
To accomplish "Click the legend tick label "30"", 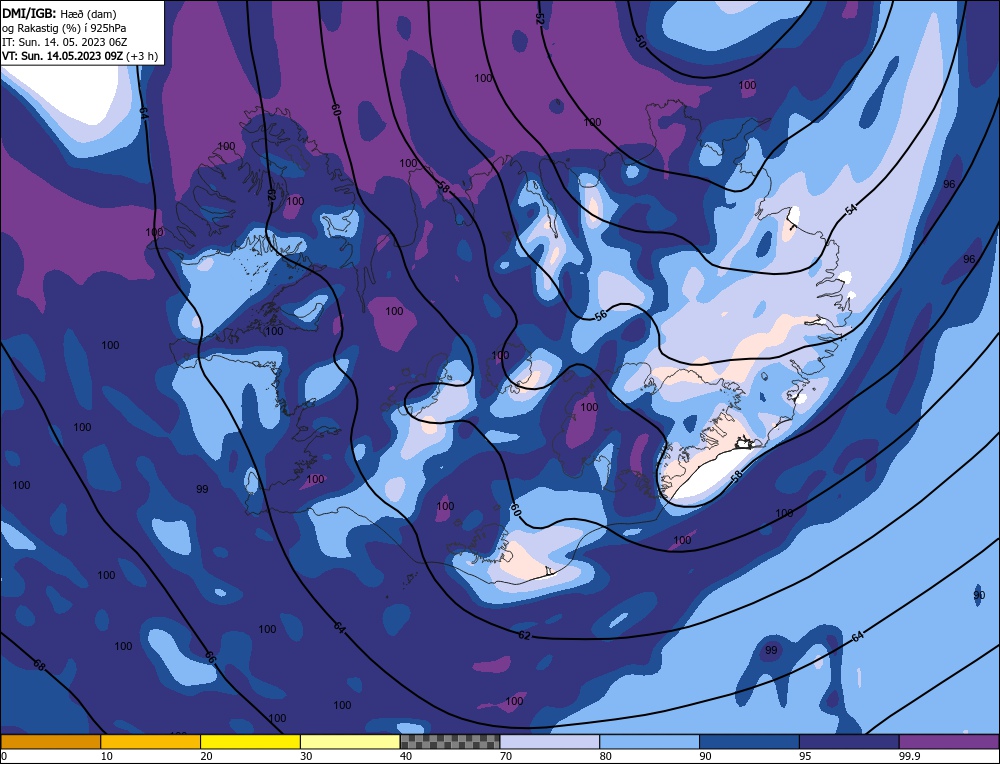I will [306, 756].
